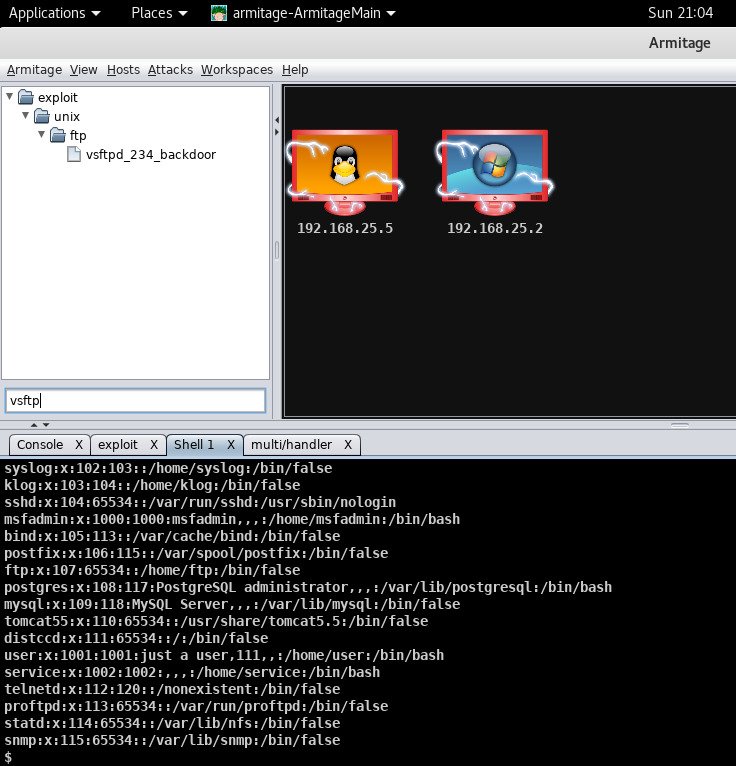Open the Workspaces menu
Image resolution: width=736 pixels, height=766 pixels.
pyautogui.click(x=237, y=70)
